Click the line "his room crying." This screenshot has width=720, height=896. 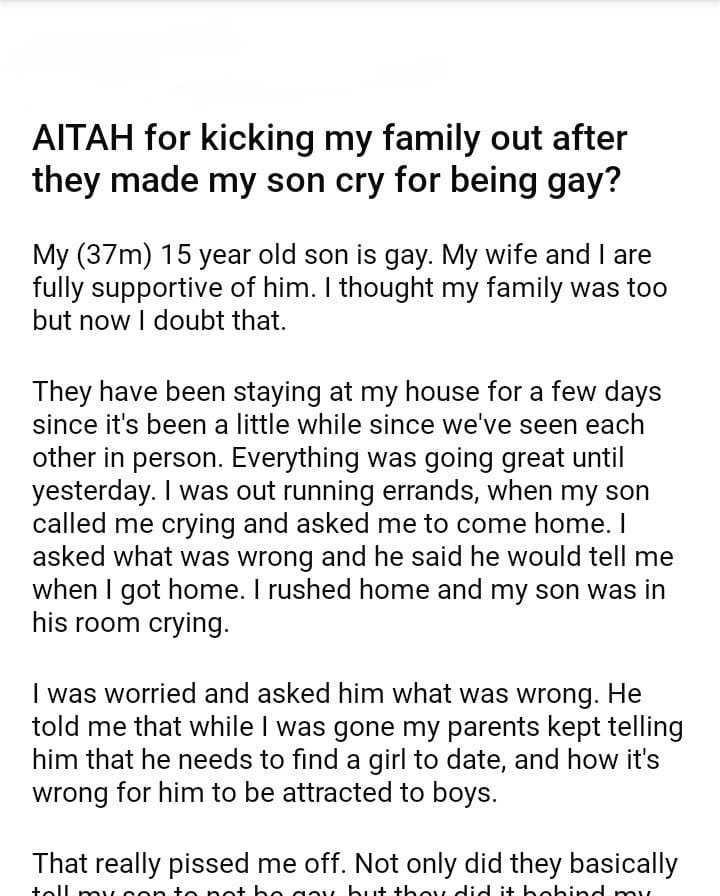(x=130, y=622)
